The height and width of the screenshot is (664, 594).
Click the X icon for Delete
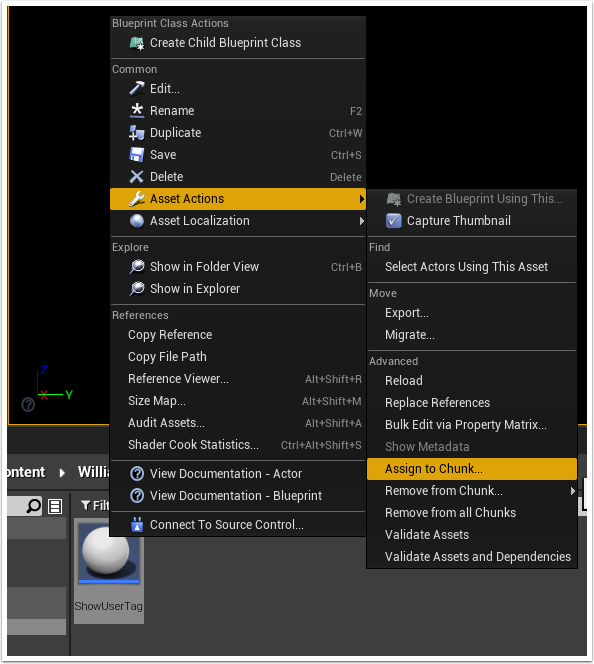tap(136, 177)
